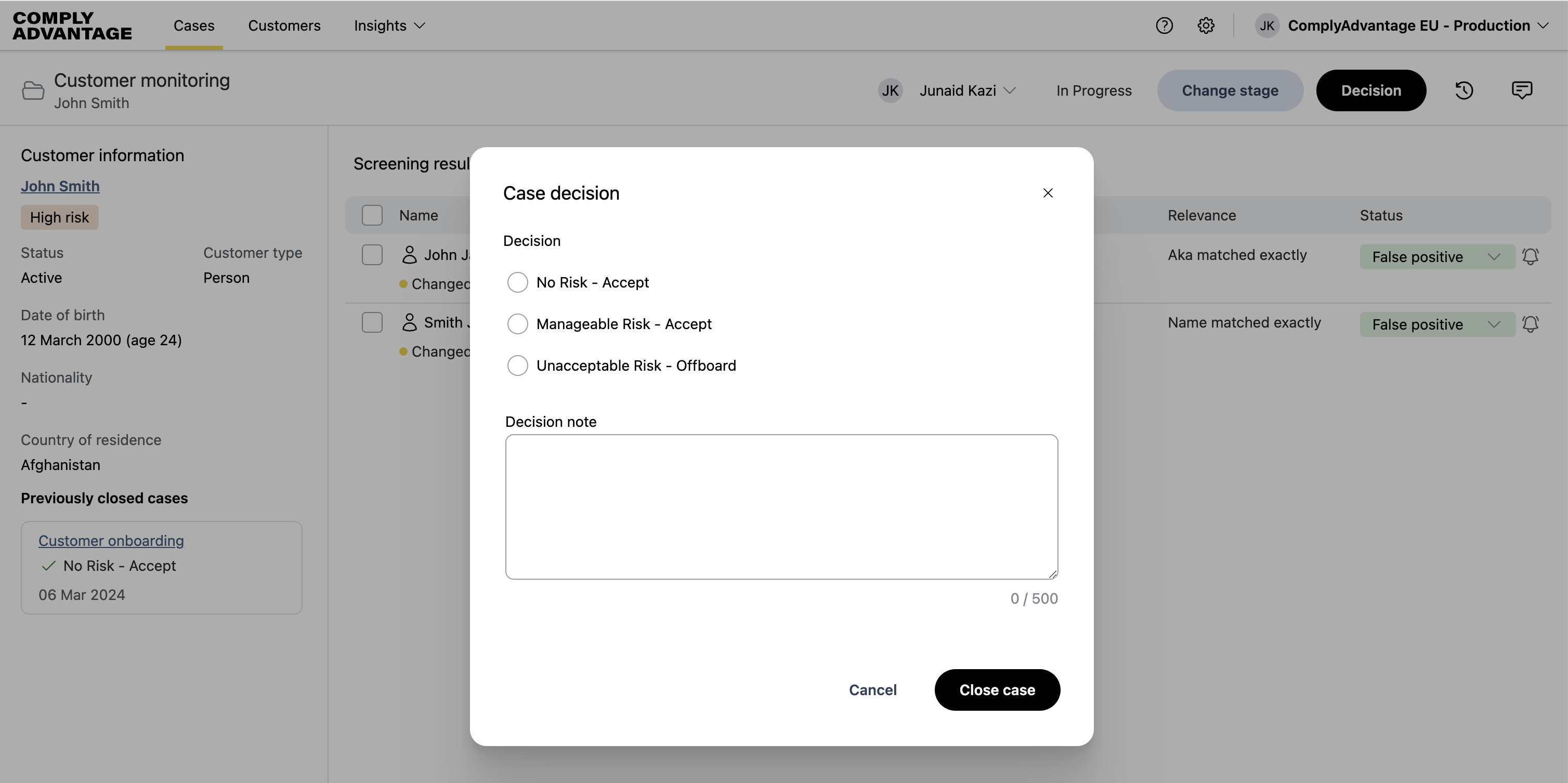The height and width of the screenshot is (783, 1568).
Task: Click the help question mark icon
Action: pos(1164,25)
